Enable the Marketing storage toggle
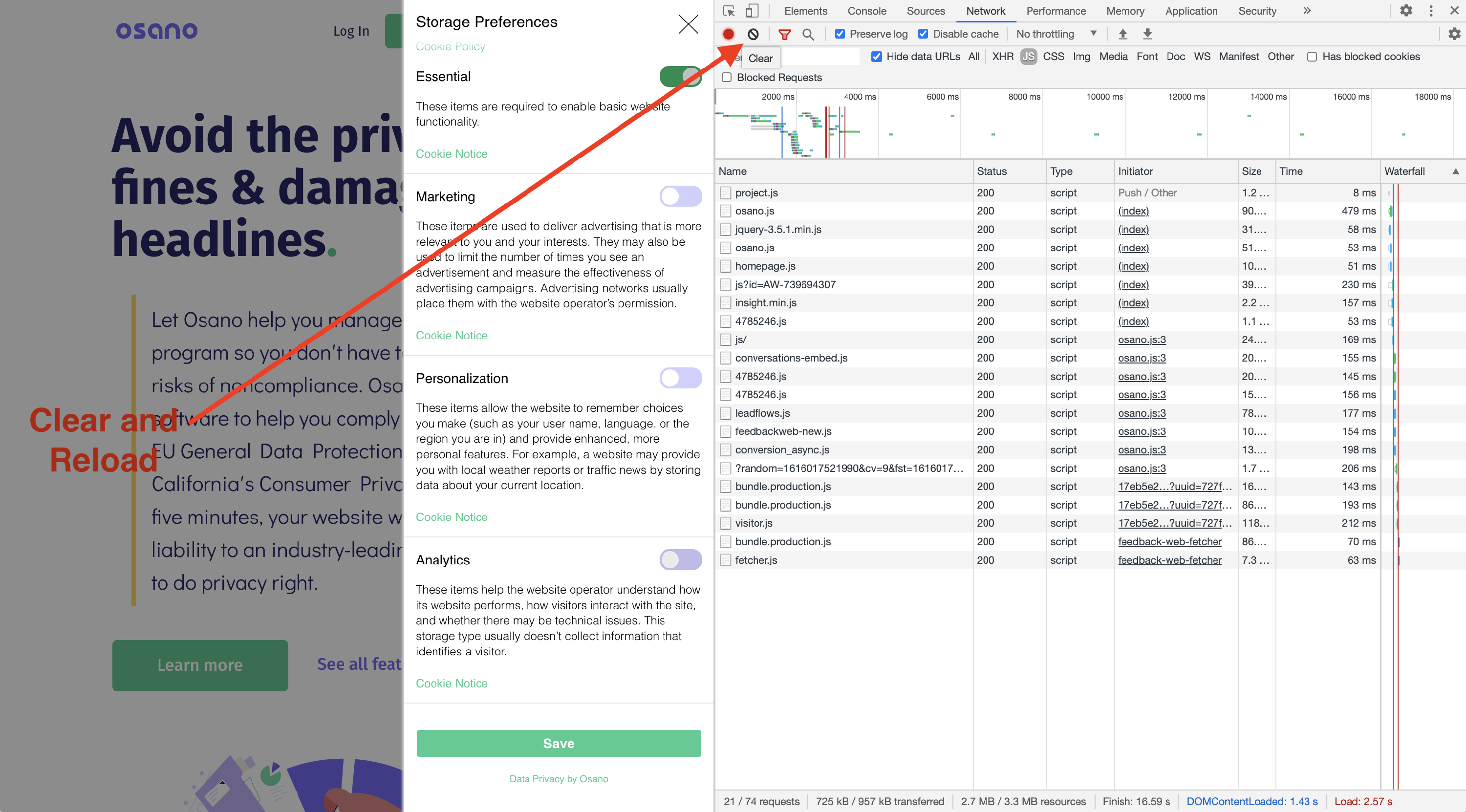Image resolution: width=1466 pixels, height=812 pixels. pyautogui.click(x=681, y=196)
